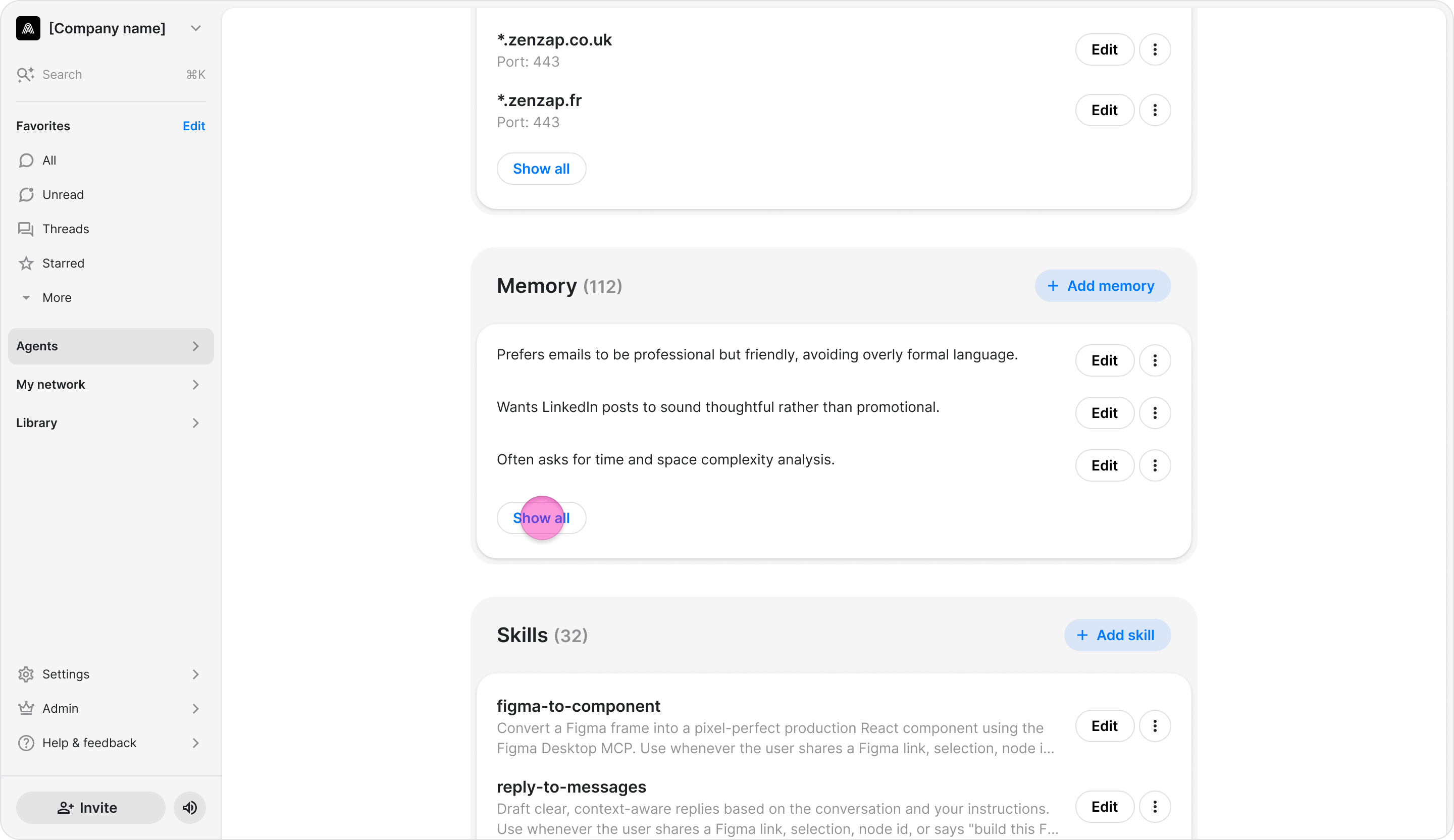Expand the Agents section
This screenshot has width=1454, height=840.
coord(111,346)
